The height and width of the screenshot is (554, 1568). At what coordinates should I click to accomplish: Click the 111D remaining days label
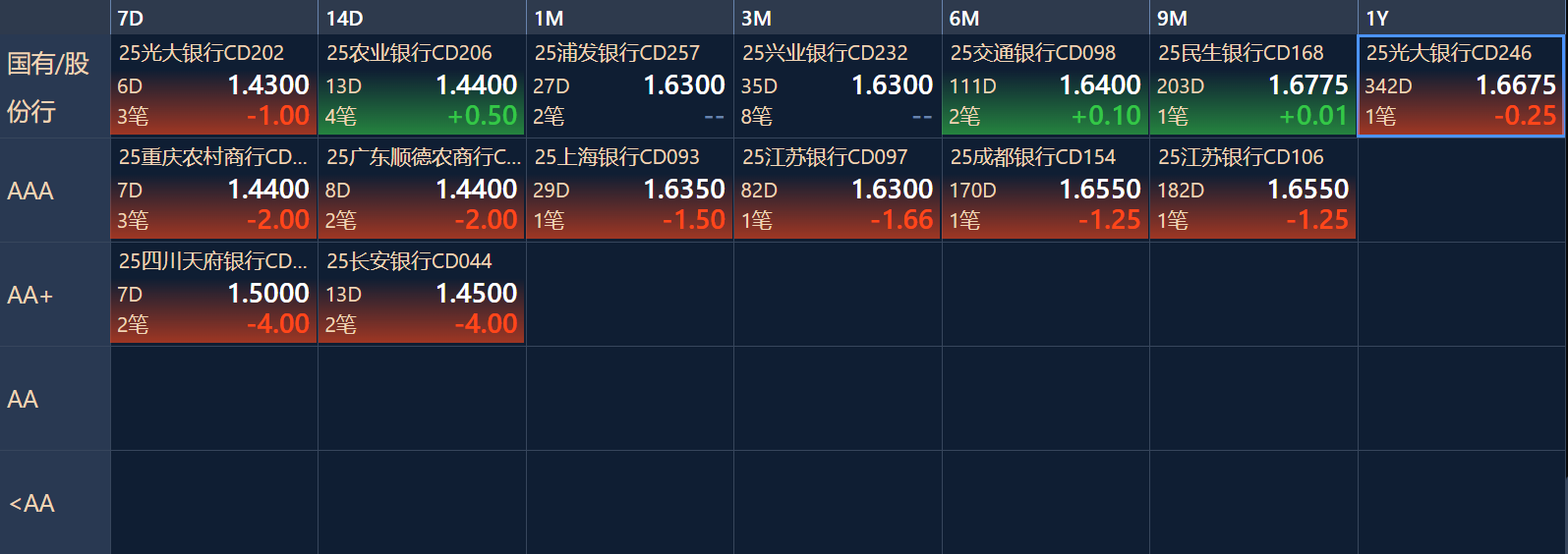pyautogui.click(x=972, y=86)
